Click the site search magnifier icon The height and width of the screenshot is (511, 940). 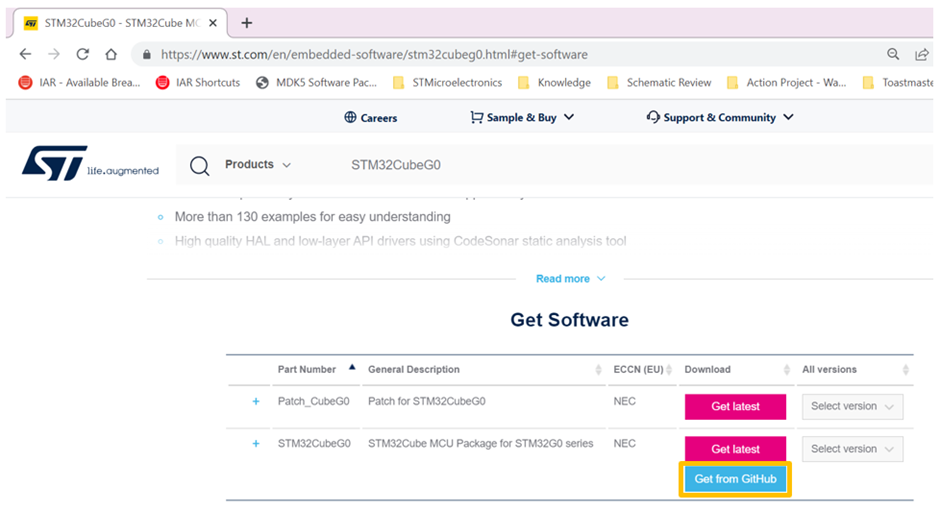tap(200, 165)
